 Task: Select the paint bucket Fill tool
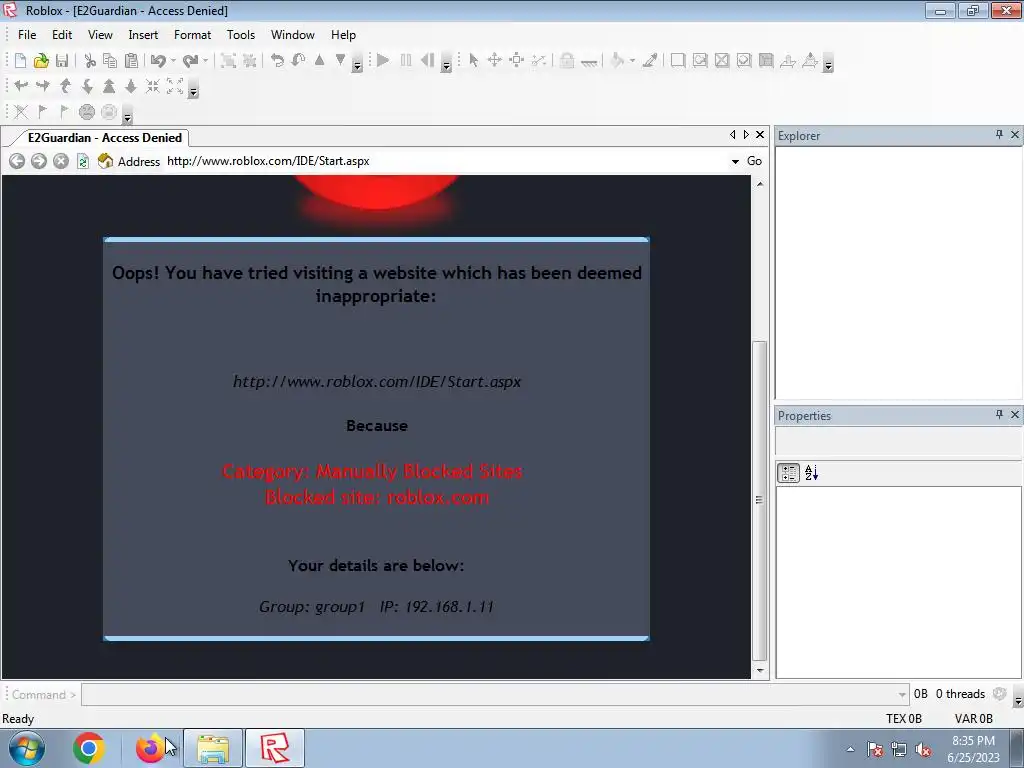coord(617,61)
